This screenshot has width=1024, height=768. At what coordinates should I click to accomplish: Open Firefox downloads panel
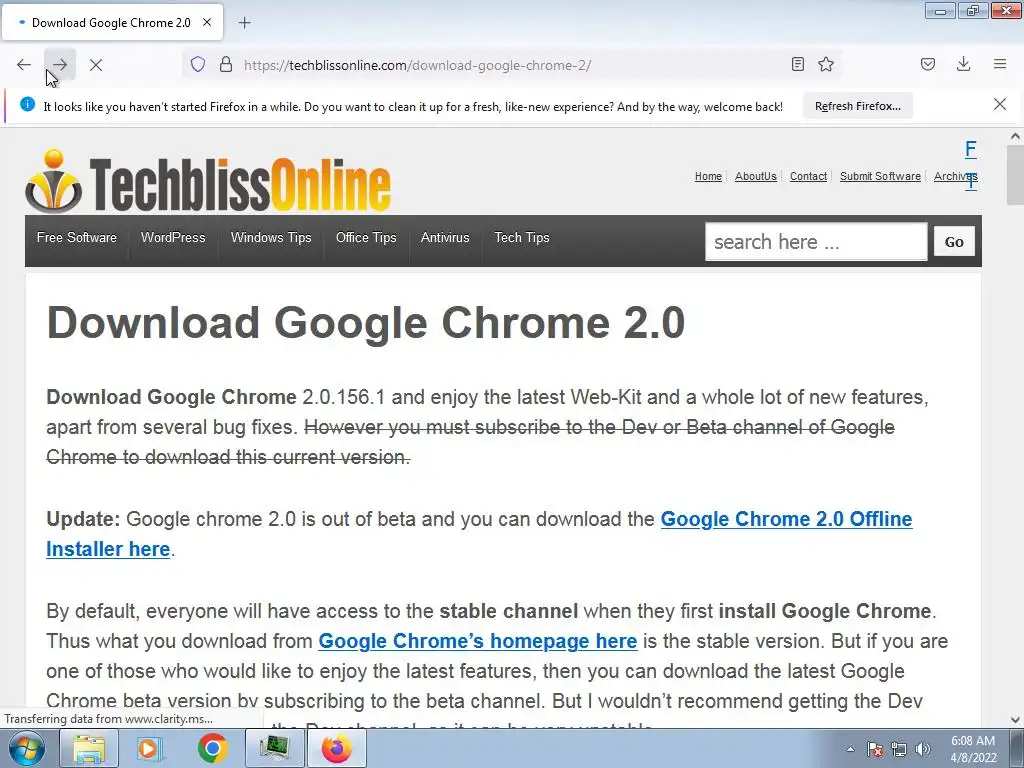tap(963, 65)
